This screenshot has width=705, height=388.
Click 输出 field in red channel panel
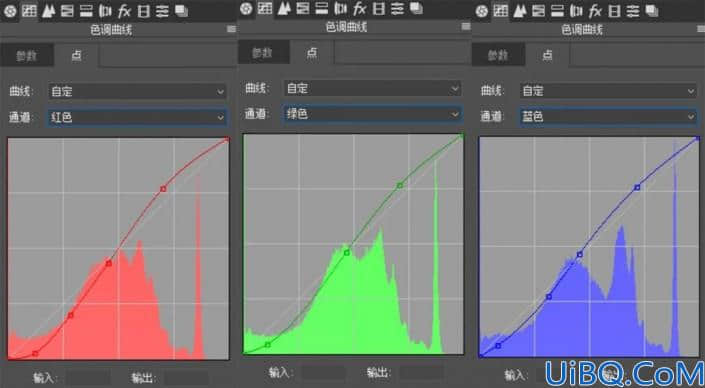186,378
